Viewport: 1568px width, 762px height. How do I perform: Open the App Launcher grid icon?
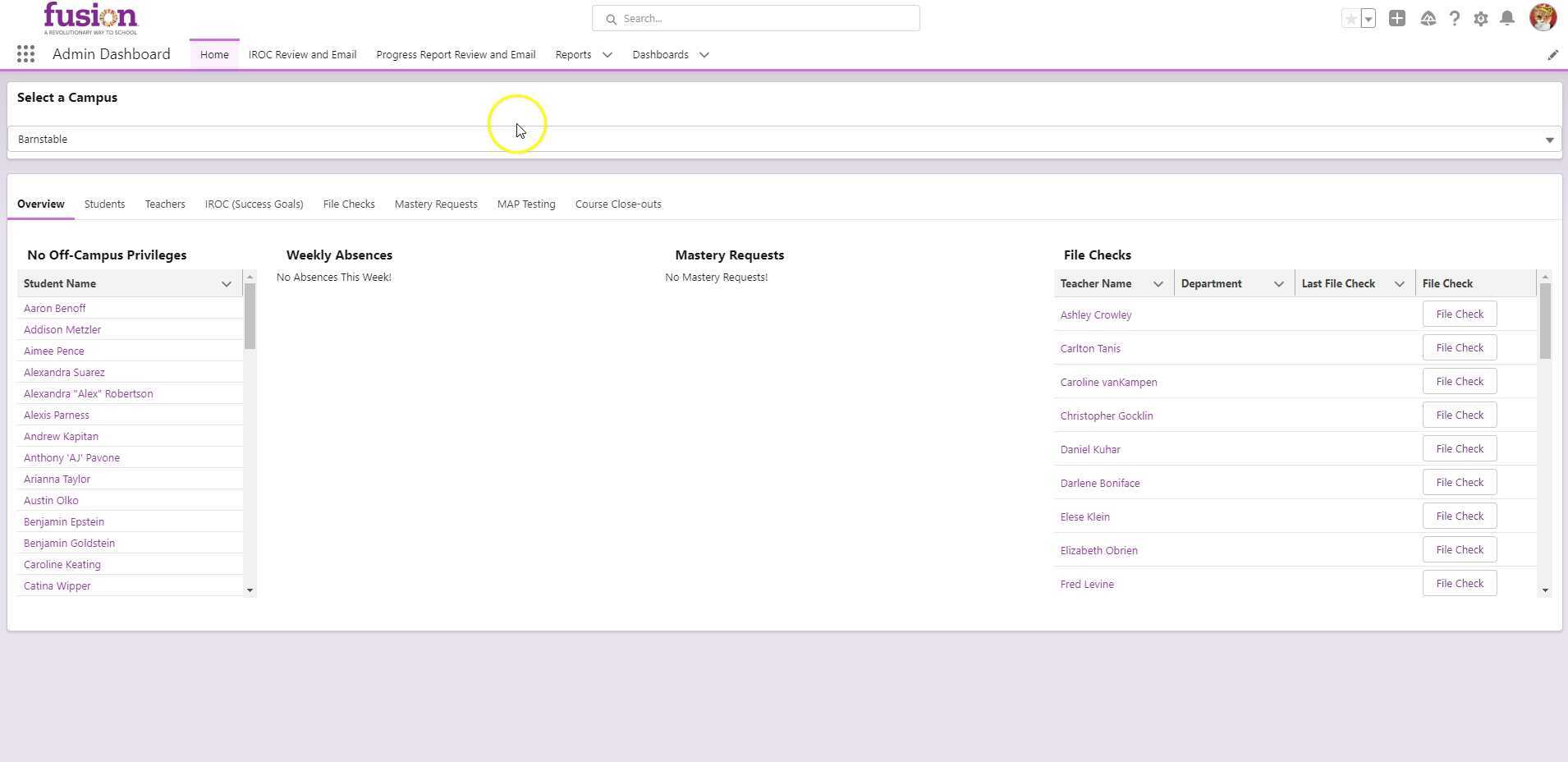pyautogui.click(x=25, y=54)
